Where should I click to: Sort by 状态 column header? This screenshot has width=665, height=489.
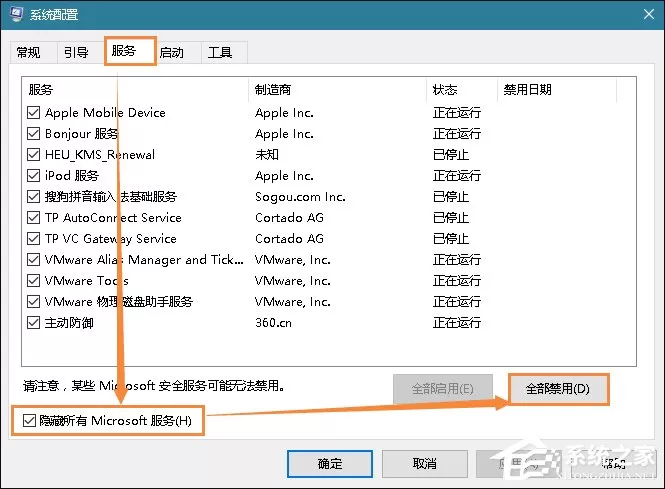(x=461, y=89)
